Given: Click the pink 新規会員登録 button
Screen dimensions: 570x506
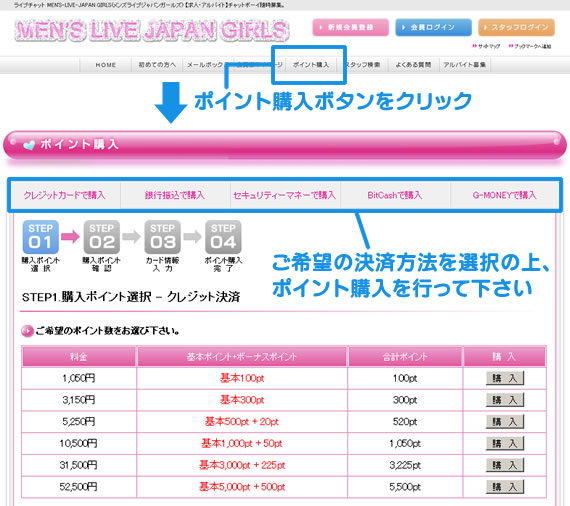Looking at the screenshot, I should [350, 27].
